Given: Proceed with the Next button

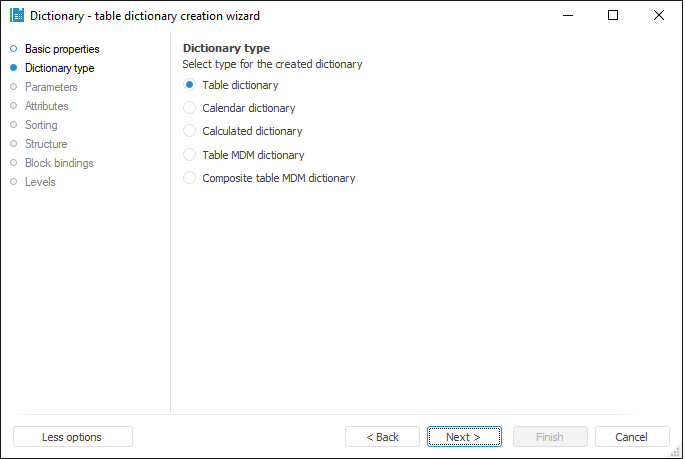Looking at the screenshot, I should 464,437.
